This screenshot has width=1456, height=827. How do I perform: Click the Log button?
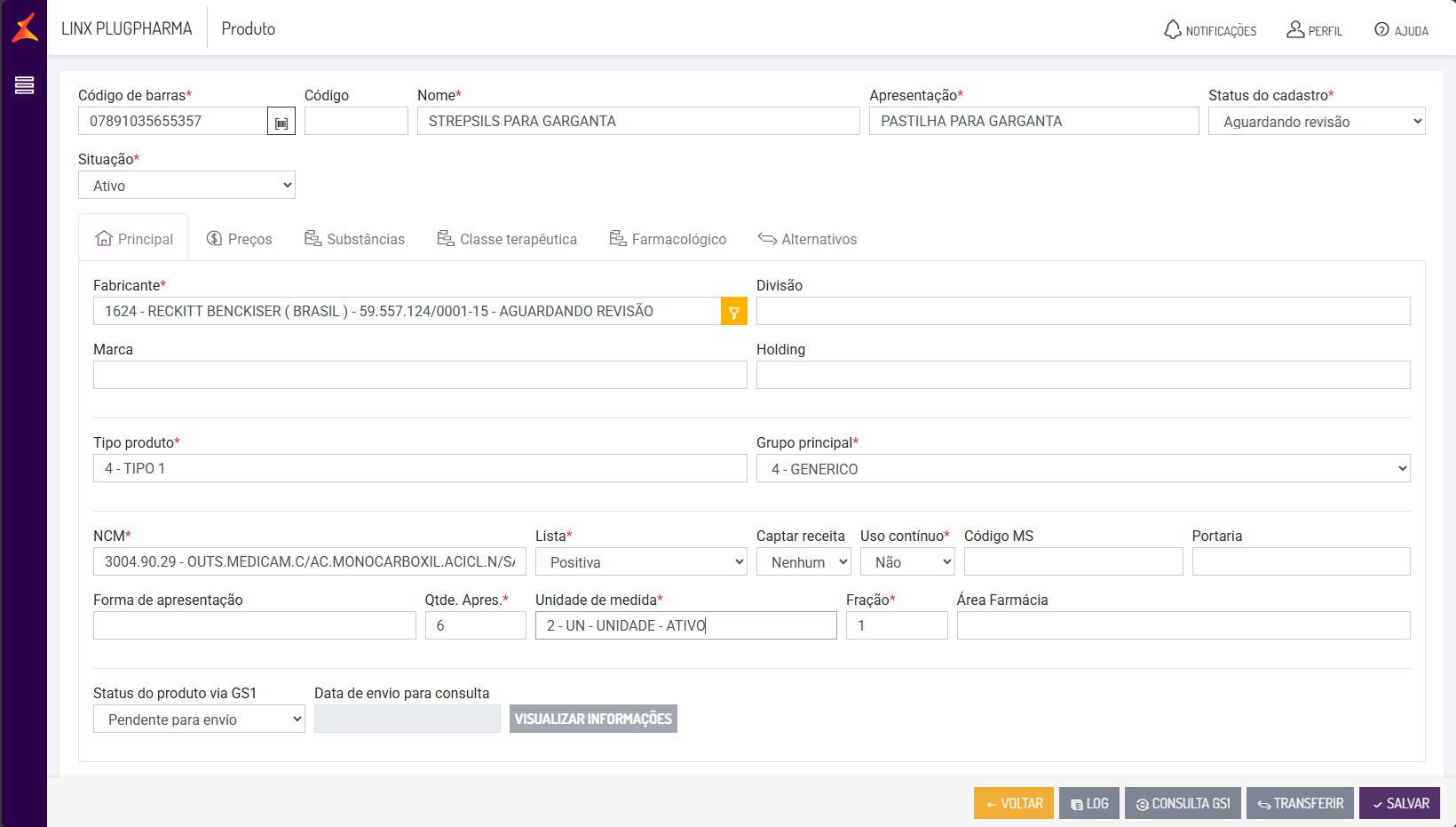pyautogui.click(x=1089, y=803)
